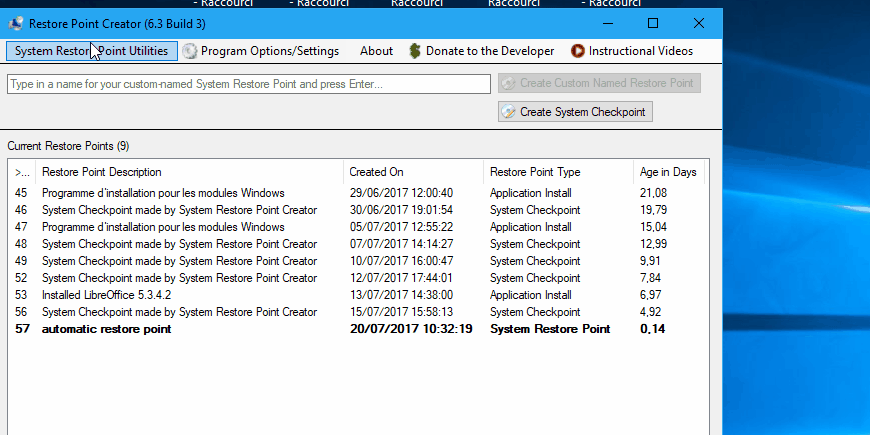Select Installed LibreOffice 5.3.4.2 restore point
The height and width of the screenshot is (435, 870).
click(358, 295)
